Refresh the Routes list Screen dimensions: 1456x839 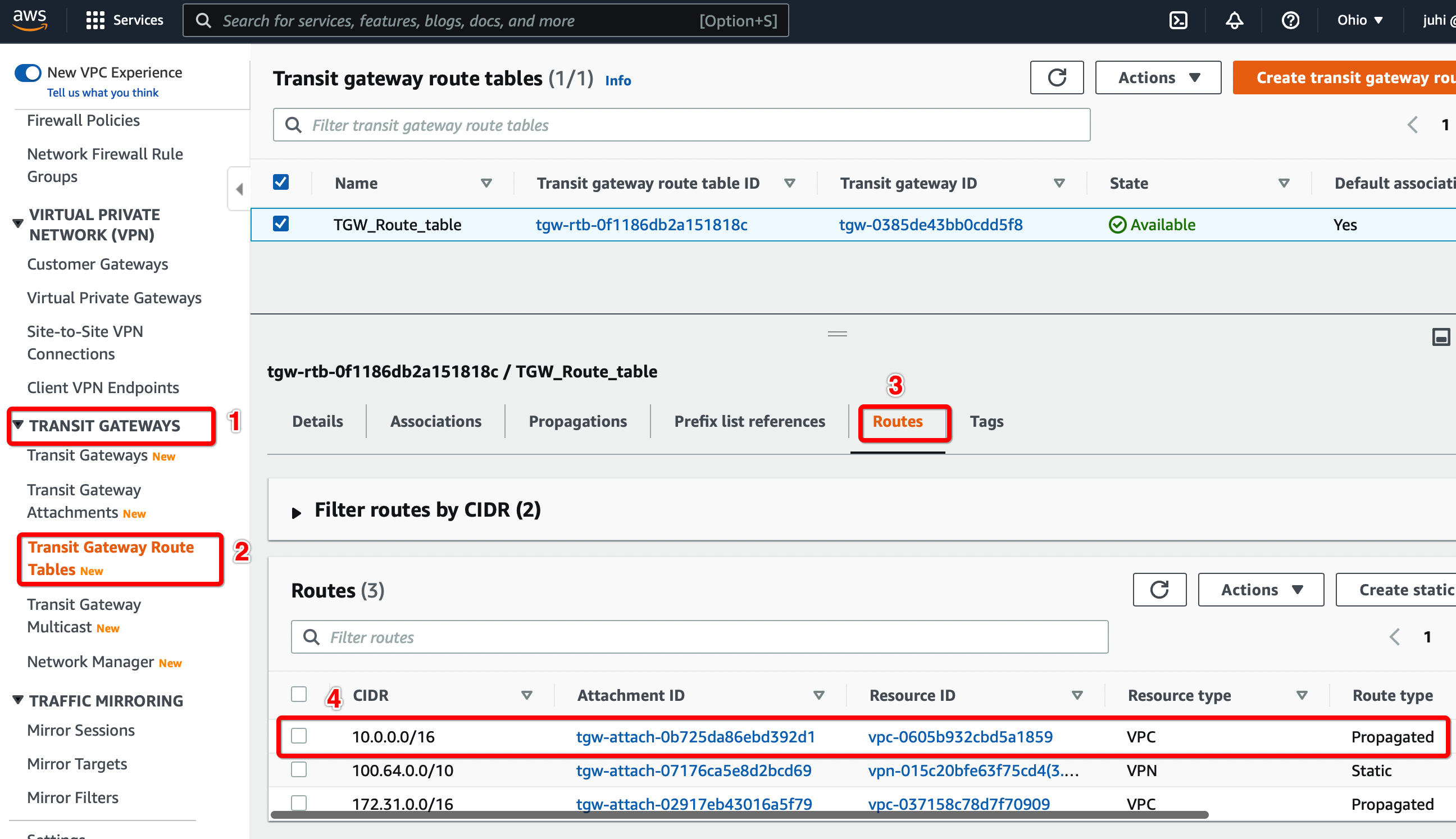(x=1159, y=590)
